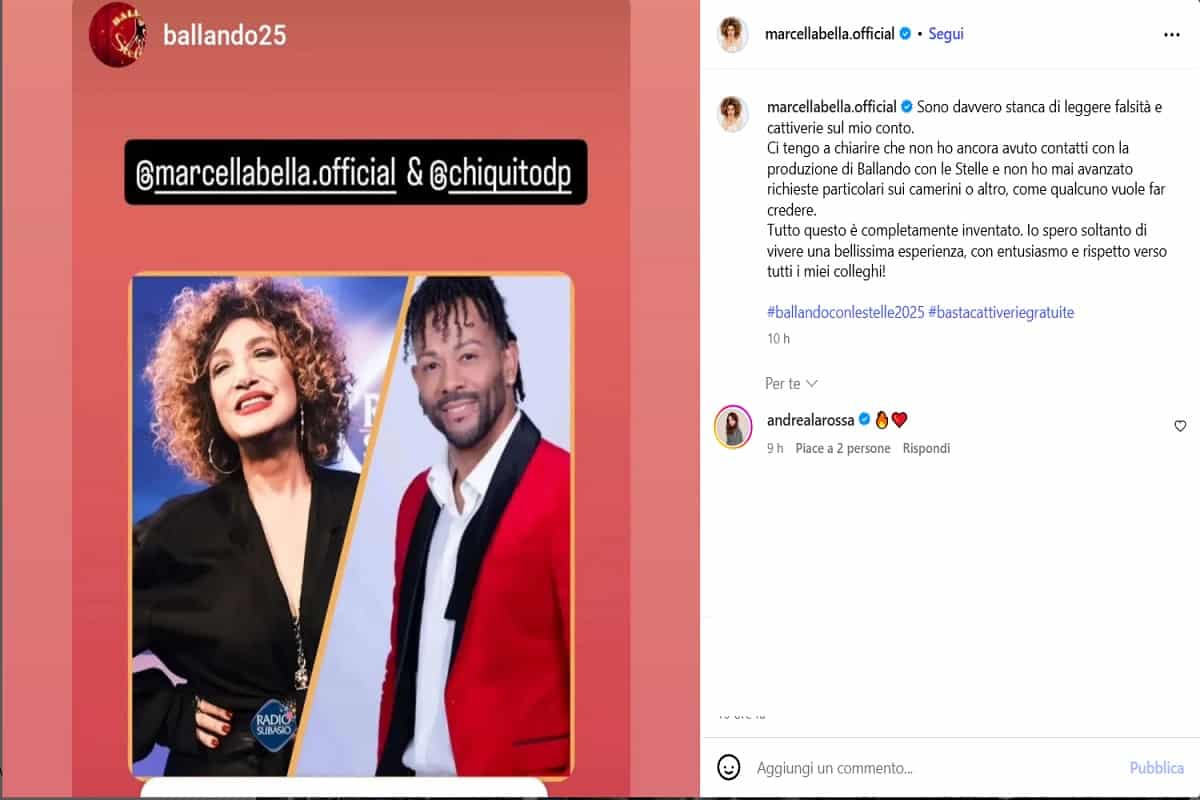This screenshot has width=1200, height=800.
Task: Click verified badge next to header username
Action: coord(905,34)
